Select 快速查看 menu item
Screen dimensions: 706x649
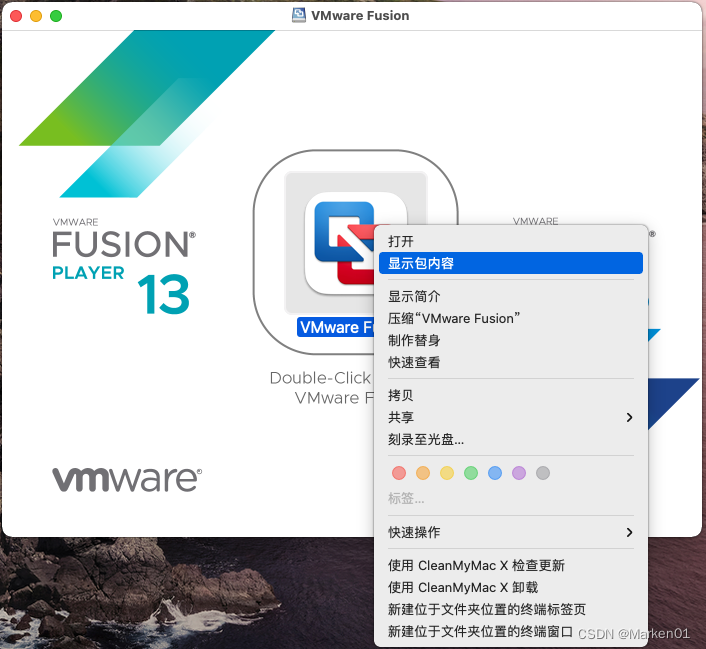coord(511,362)
